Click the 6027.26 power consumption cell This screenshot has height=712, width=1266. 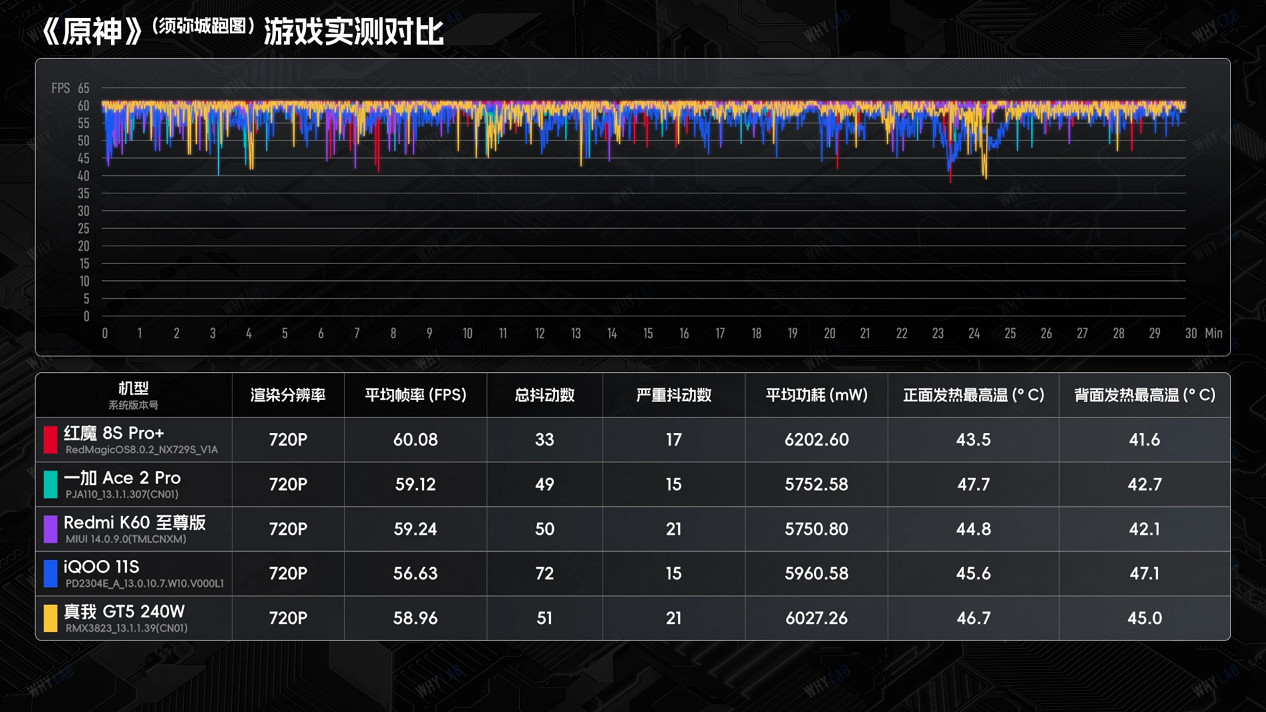[x=816, y=618]
